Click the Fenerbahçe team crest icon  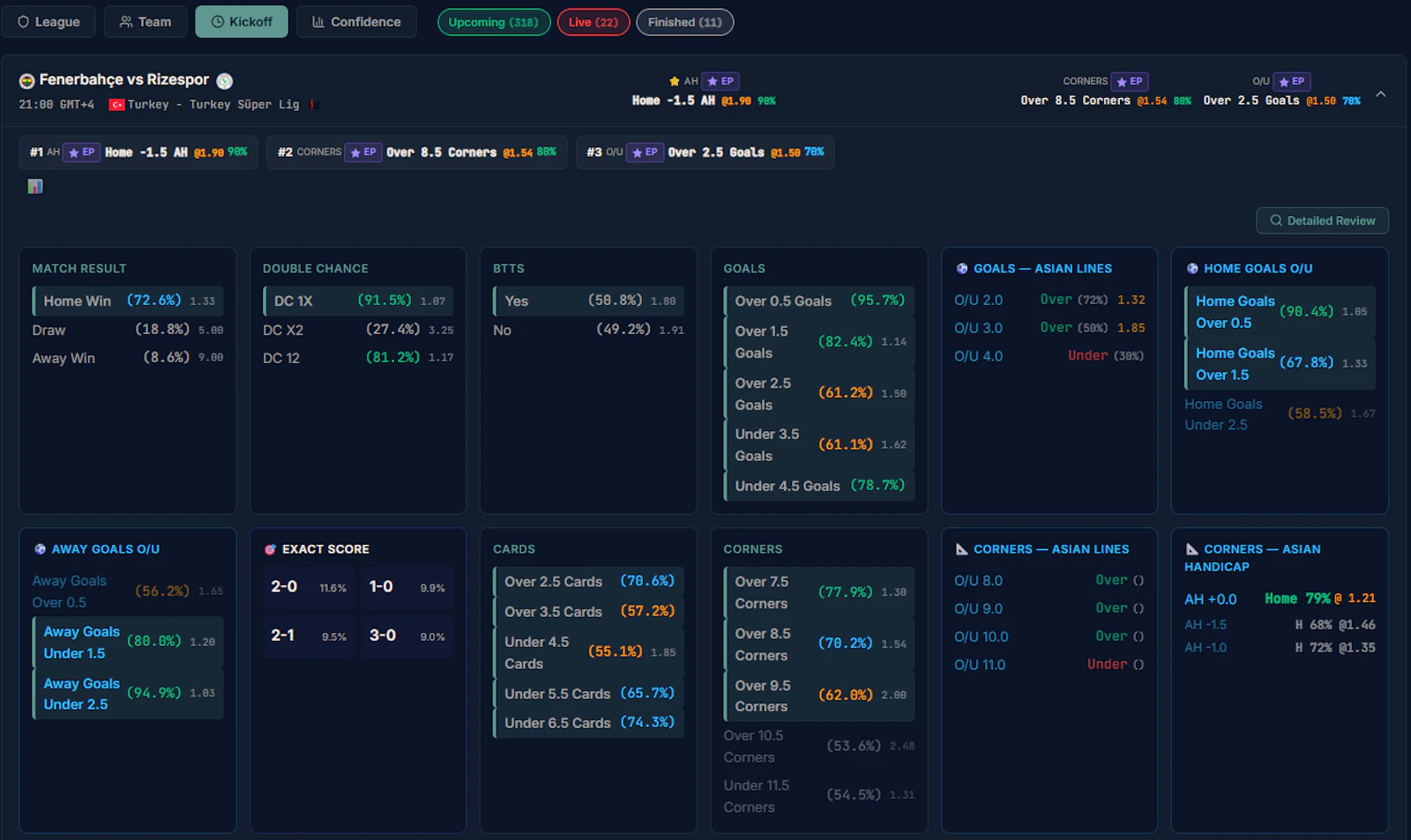(x=27, y=81)
